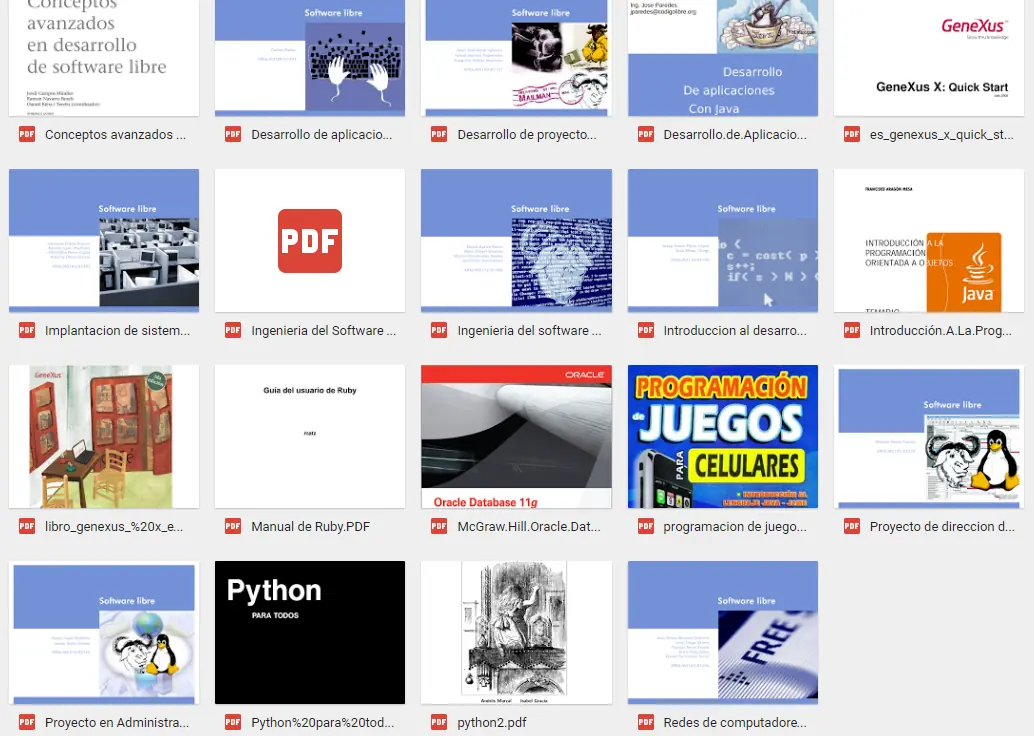Open the FREE keyboard Software libre thumbnail

[x=723, y=632]
